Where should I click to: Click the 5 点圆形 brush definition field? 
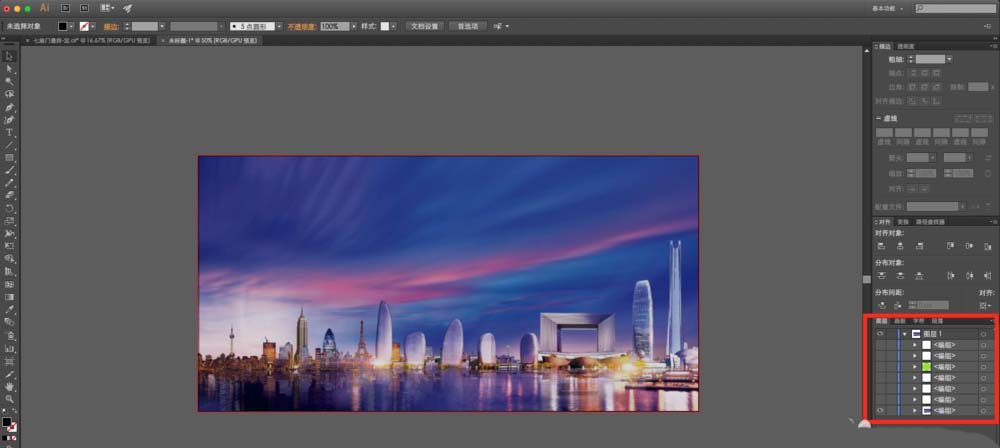(255, 25)
